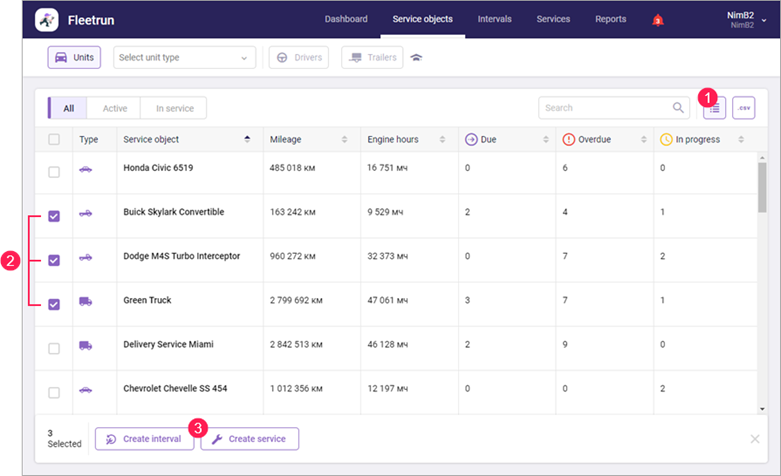781x476 pixels.
Task: Open the Services tab
Action: (x=553, y=19)
